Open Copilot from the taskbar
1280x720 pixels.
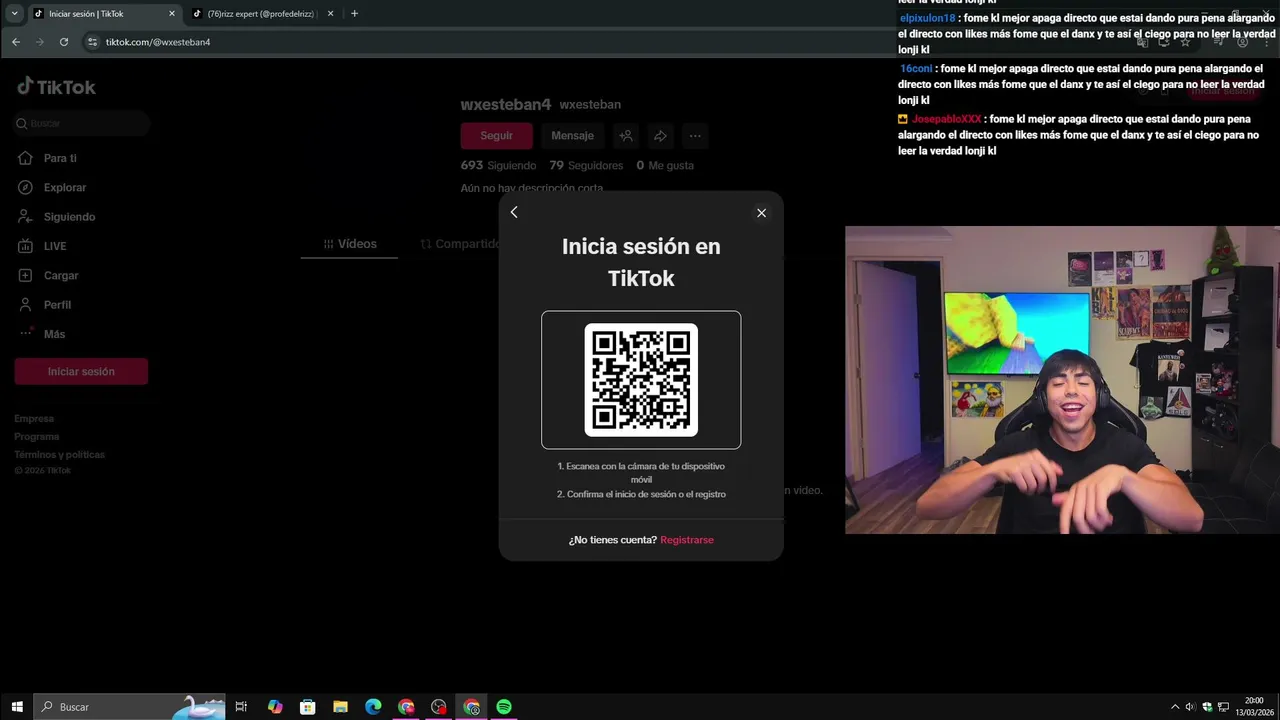pos(275,707)
